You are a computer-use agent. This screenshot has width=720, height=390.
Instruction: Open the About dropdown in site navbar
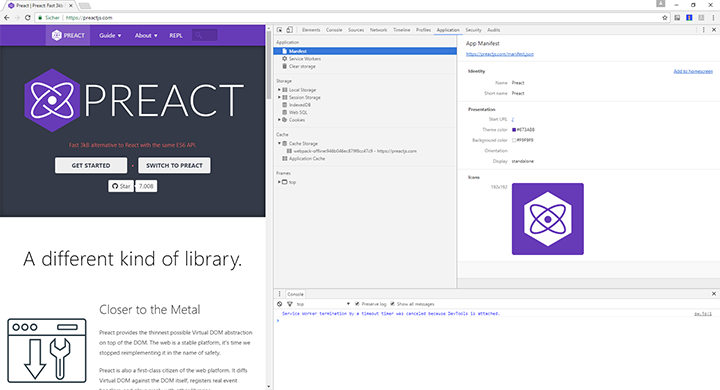pos(146,35)
